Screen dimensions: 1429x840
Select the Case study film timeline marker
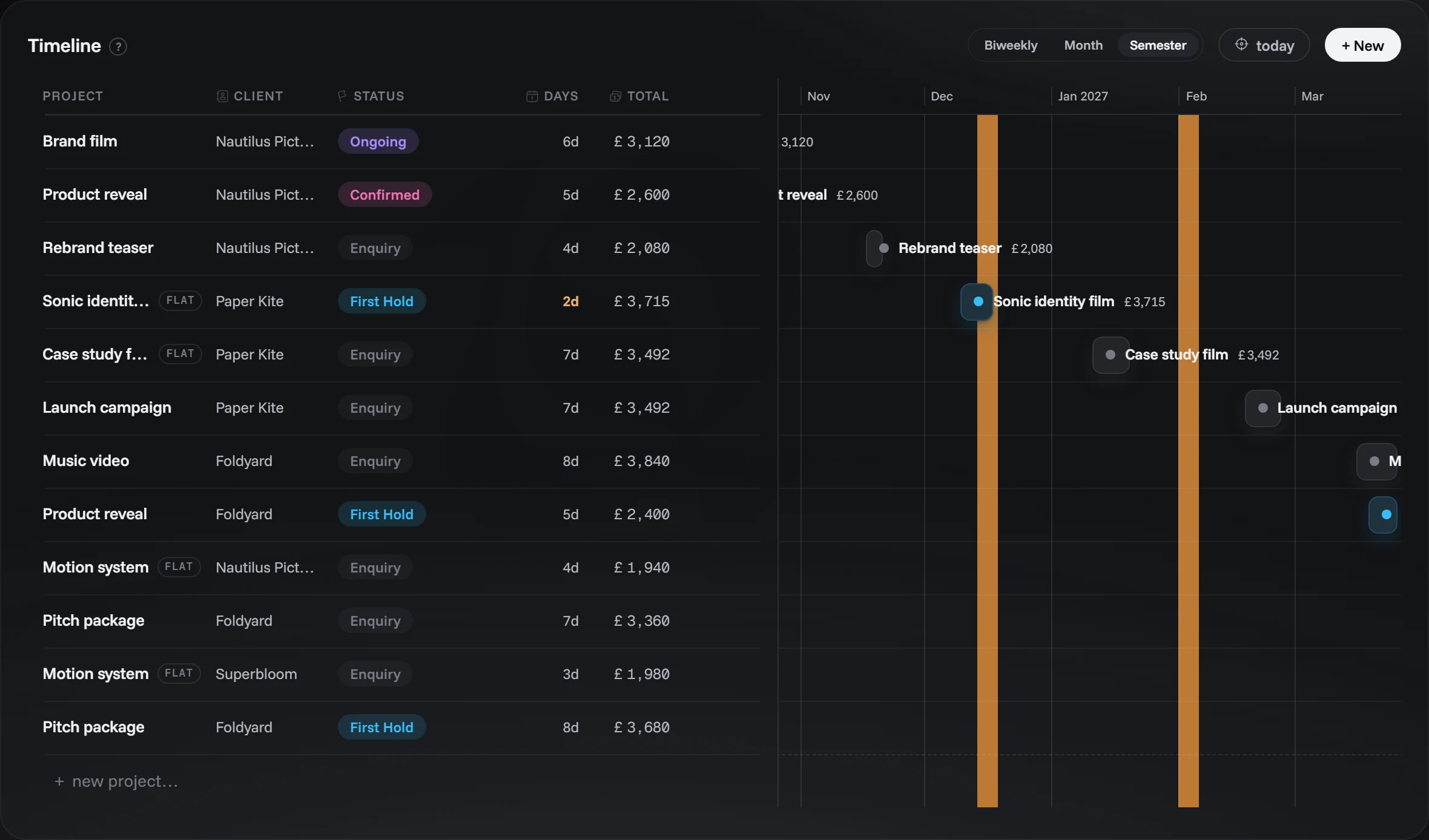tap(1111, 355)
